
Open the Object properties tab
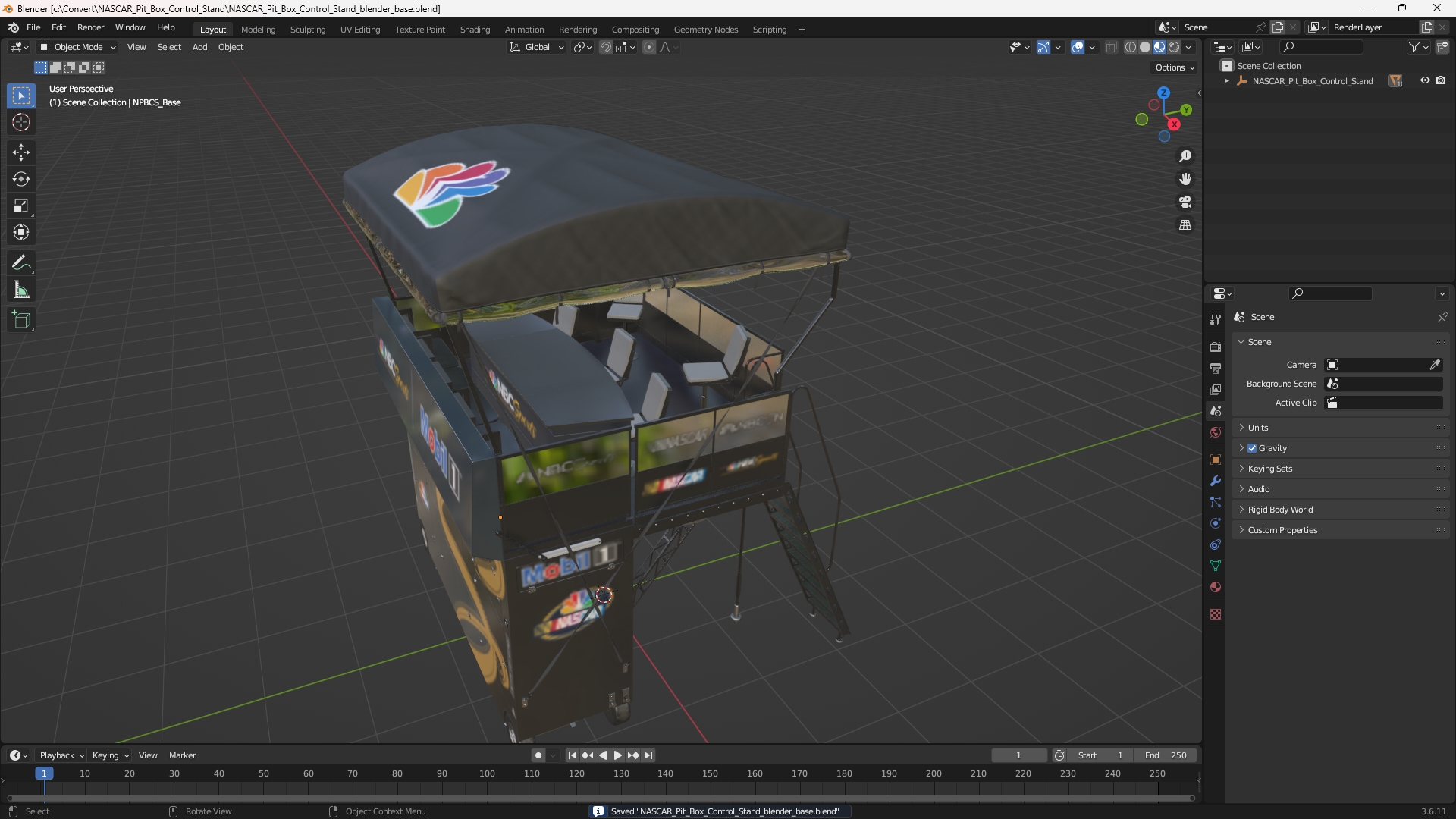[1216, 460]
